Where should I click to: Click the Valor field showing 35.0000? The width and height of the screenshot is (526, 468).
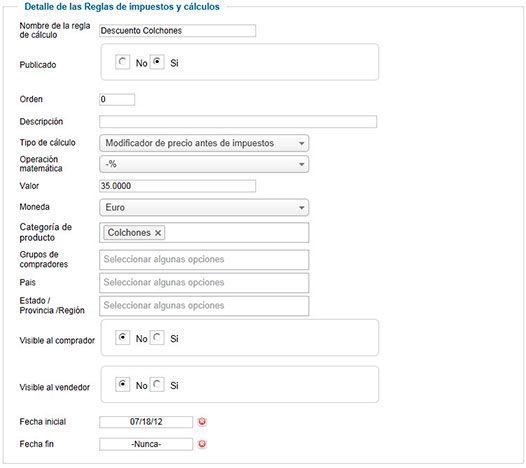pos(177,186)
